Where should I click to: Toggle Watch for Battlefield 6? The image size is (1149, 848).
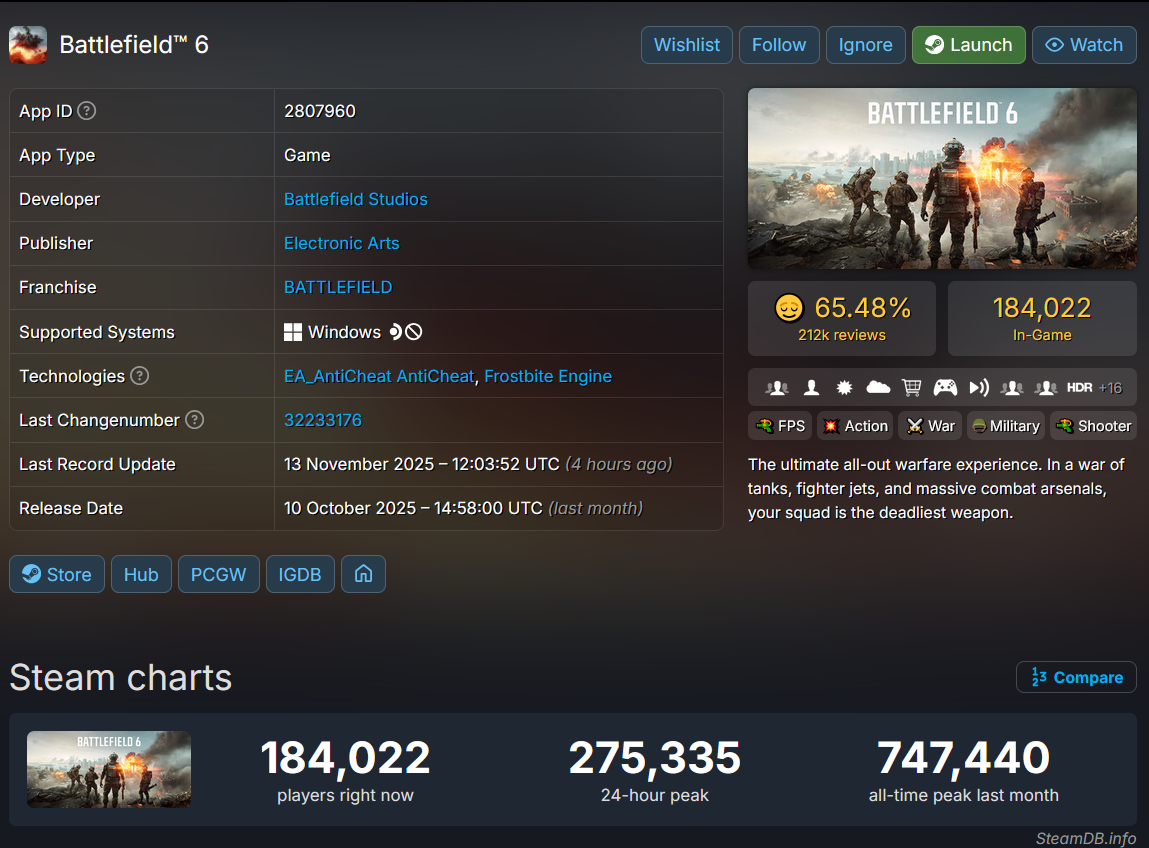[1084, 45]
